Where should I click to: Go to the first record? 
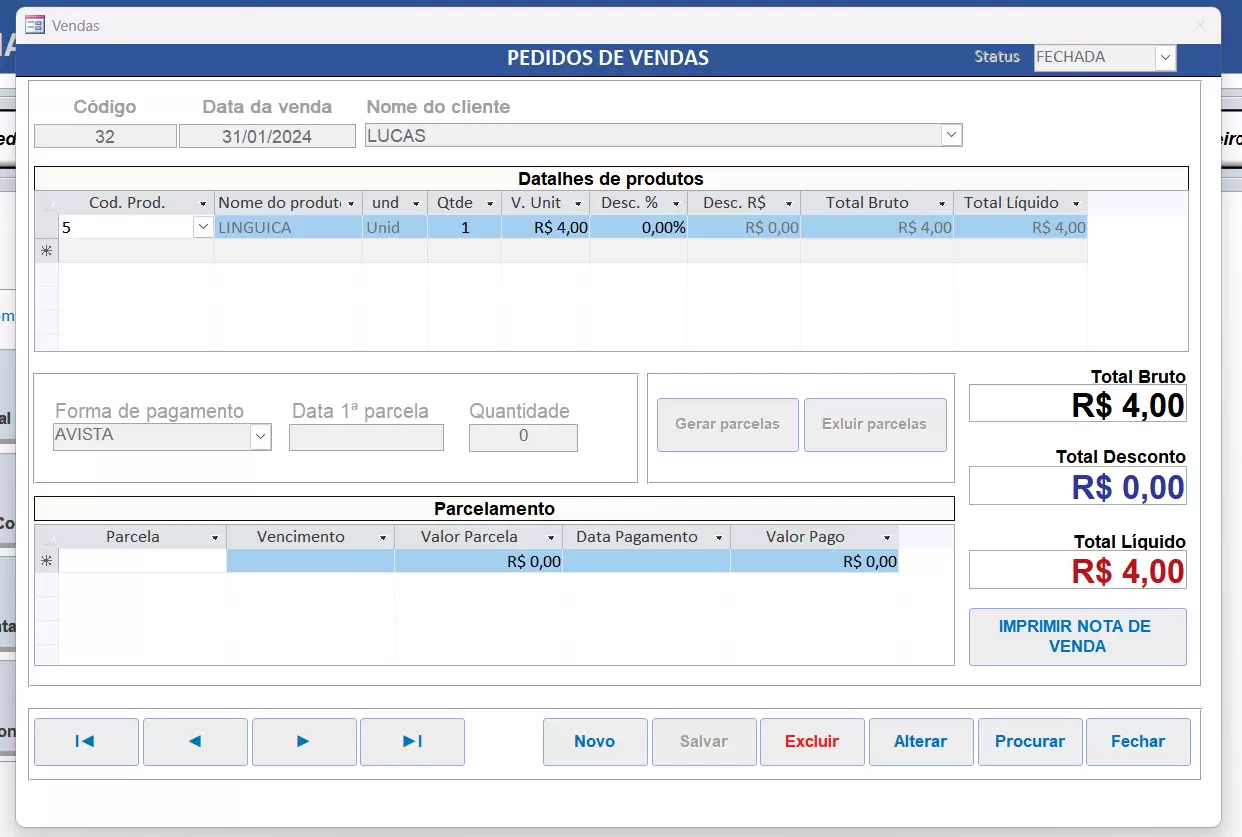(86, 742)
